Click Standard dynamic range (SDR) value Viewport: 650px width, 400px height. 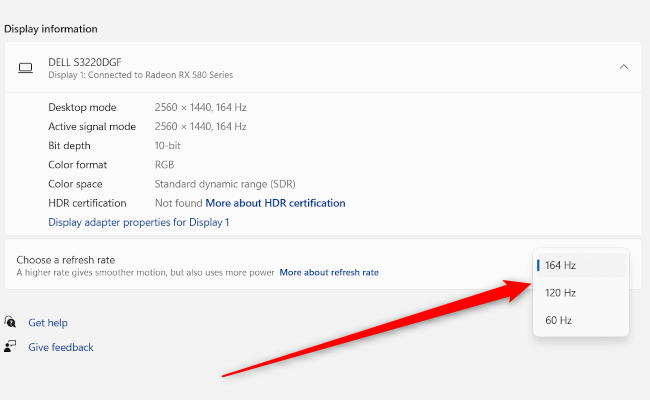click(225, 184)
